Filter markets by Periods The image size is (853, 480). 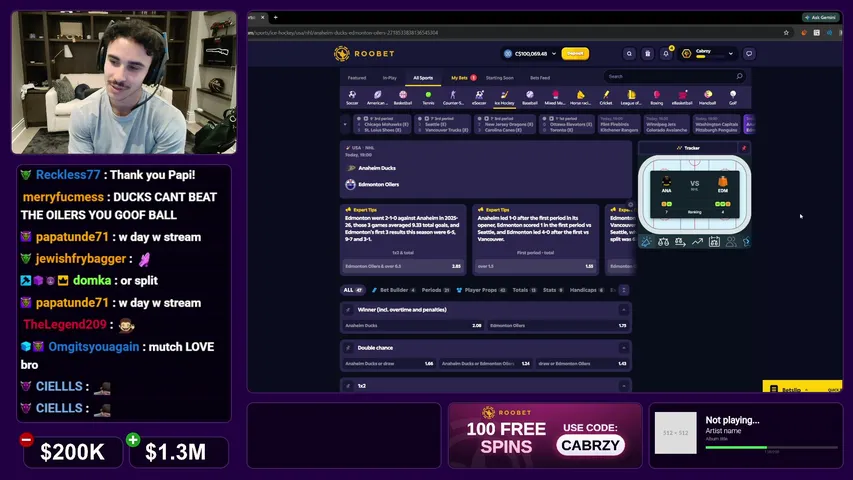(x=435, y=290)
